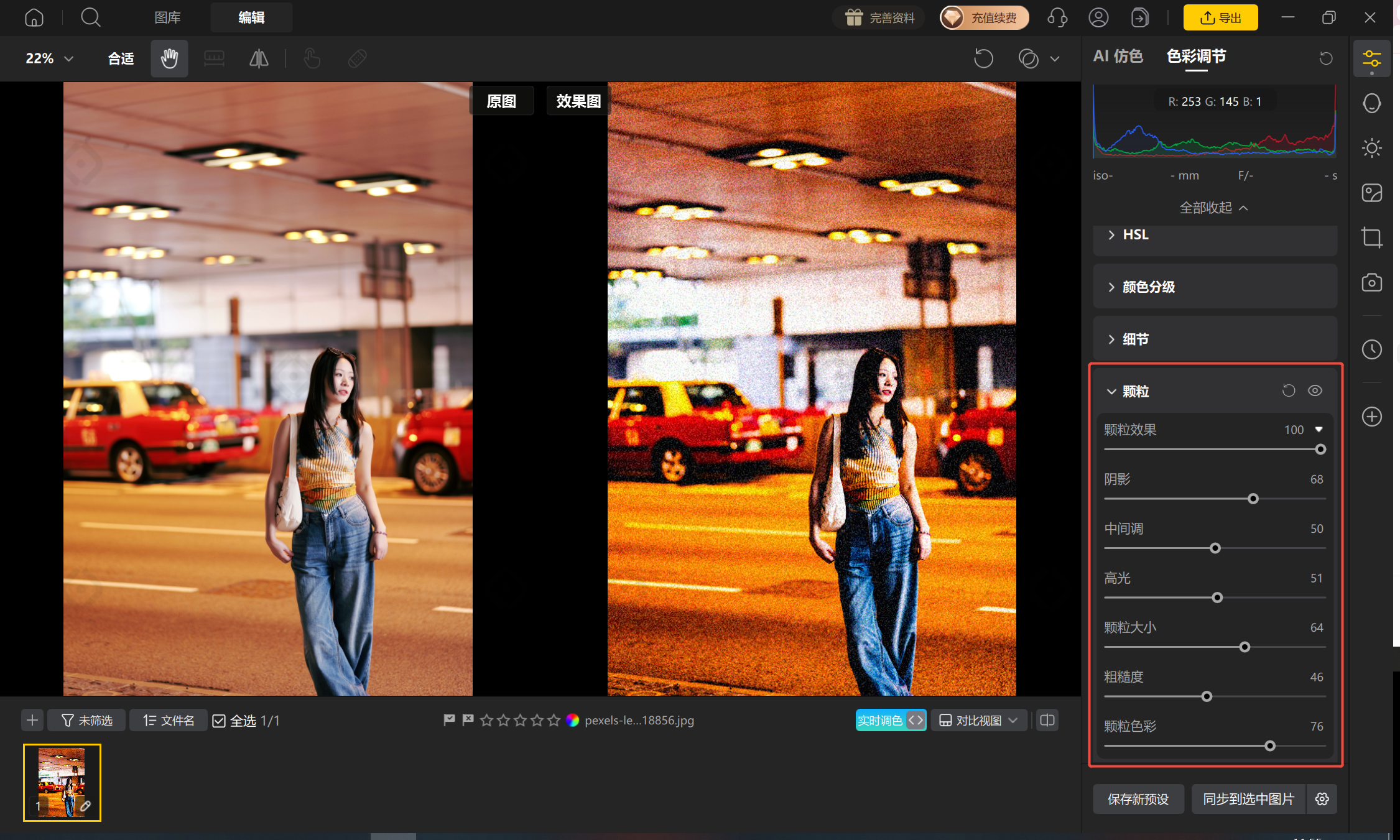The height and width of the screenshot is (840, 1400).
Task: Switch to the 编辑 tab
Action: pyautogui.click(x=251, y=17)
